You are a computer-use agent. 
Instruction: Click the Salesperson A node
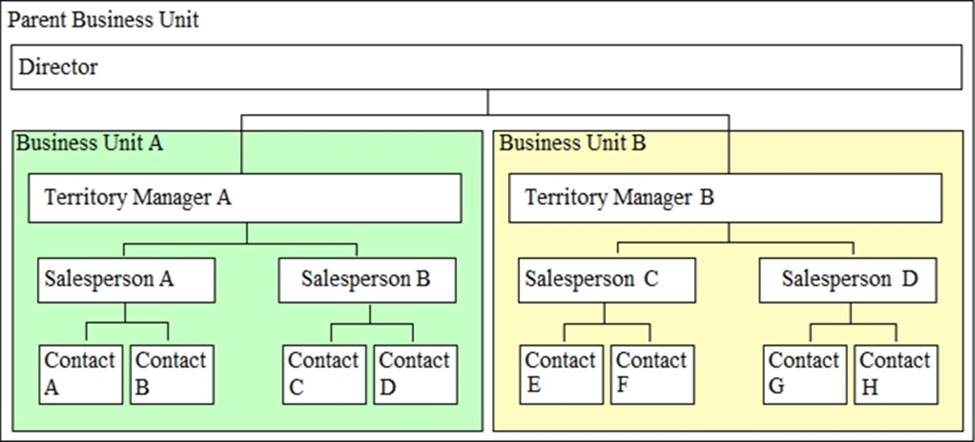[x=126, y=280]
